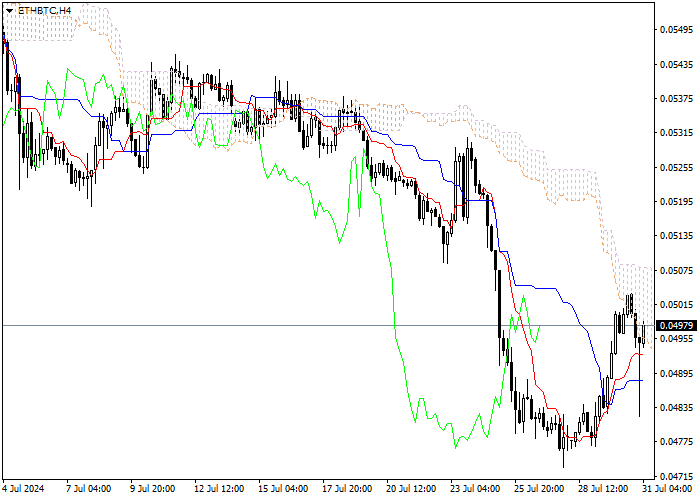This screenshot has height=500, width=700.
Task: Click price axis label 0.05495
Action: (676, 29)
